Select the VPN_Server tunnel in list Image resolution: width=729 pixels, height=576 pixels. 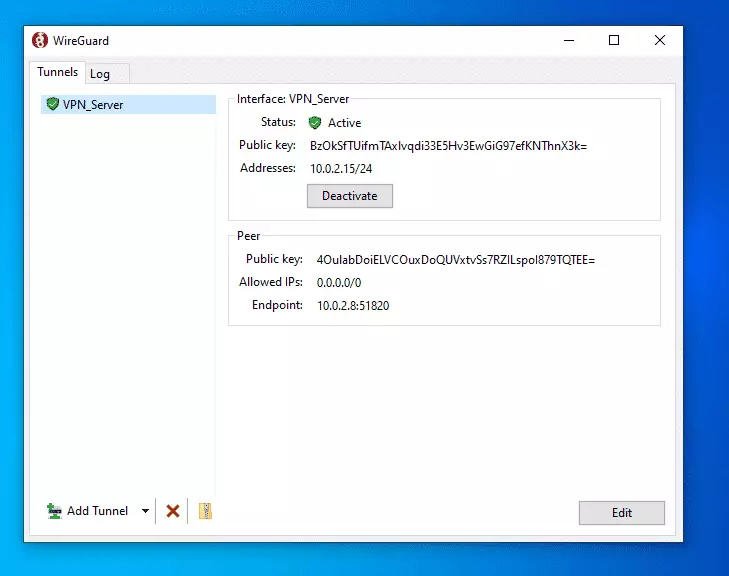coord(128,105)
